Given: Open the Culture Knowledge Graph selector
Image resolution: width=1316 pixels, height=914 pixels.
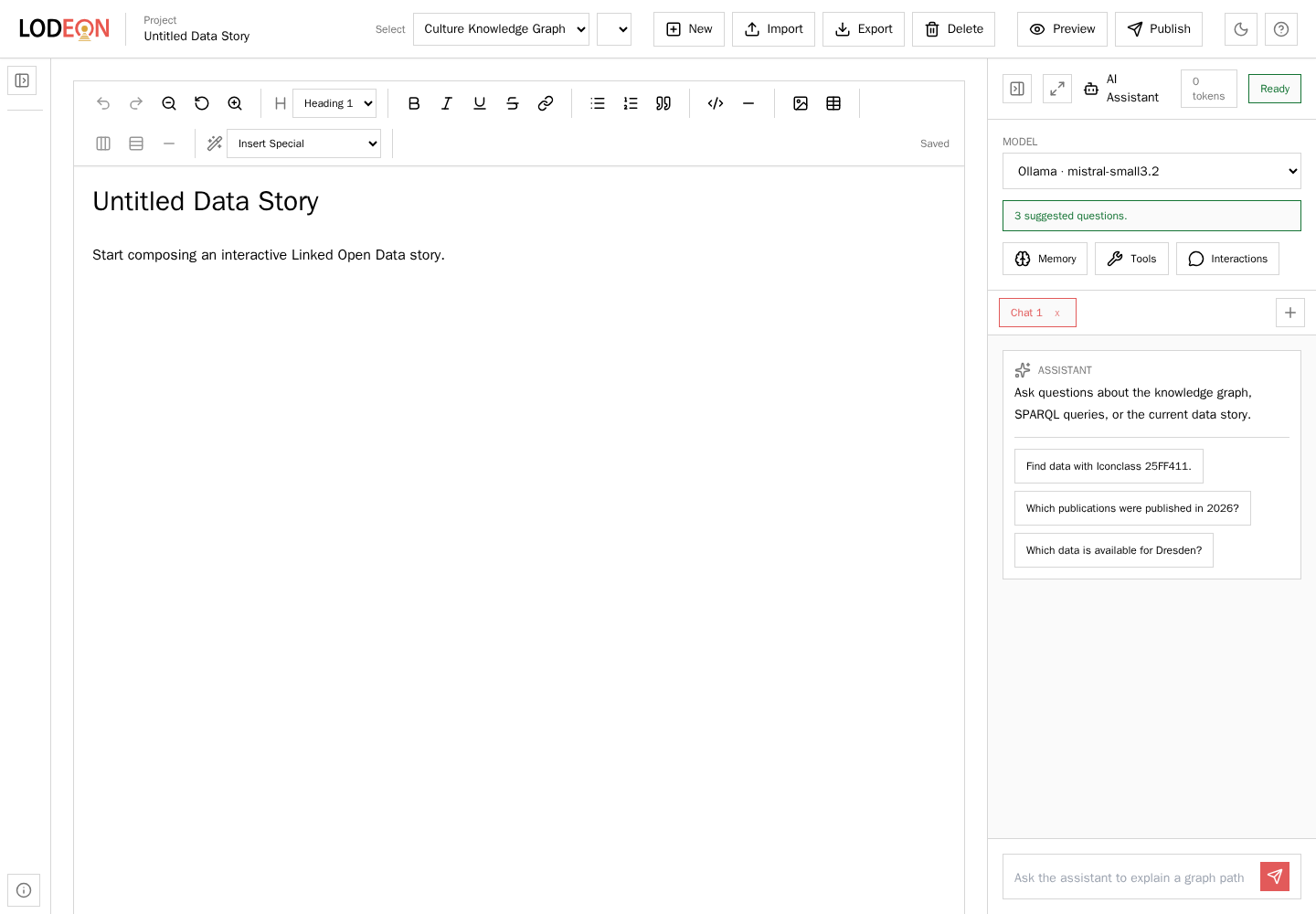Looking at the screenshot, I should (x=501, y=29).
